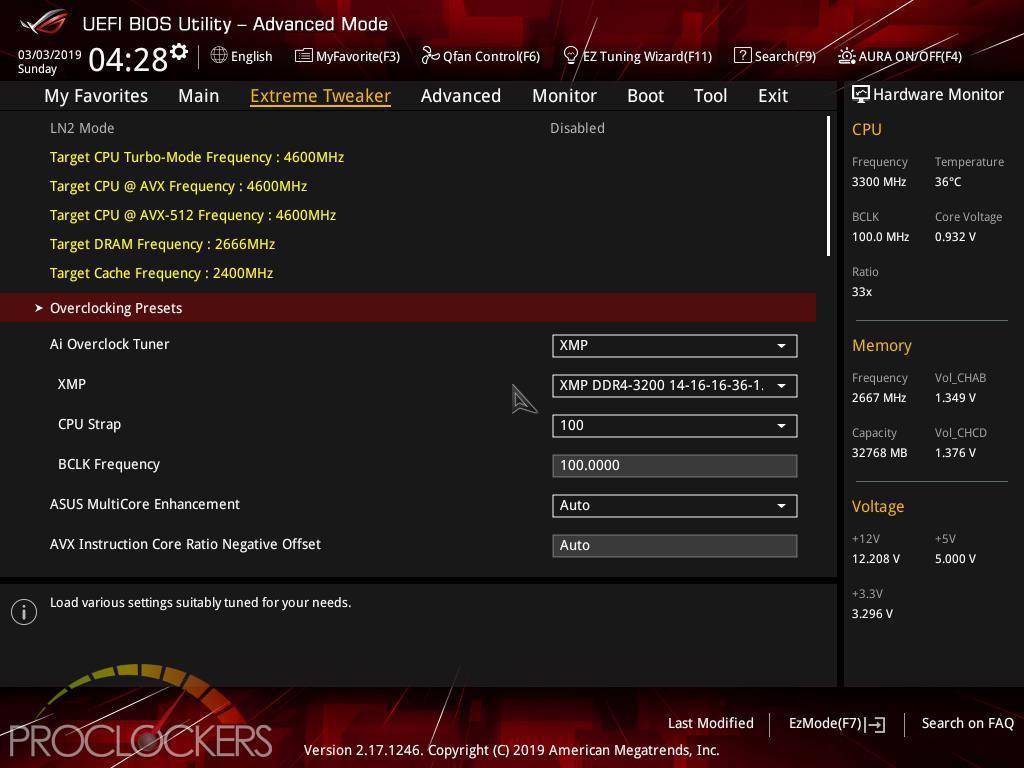Screen dimensions: 1024x768
Task: Click the BCLK Frequency input field
Action: pos(675,466)
